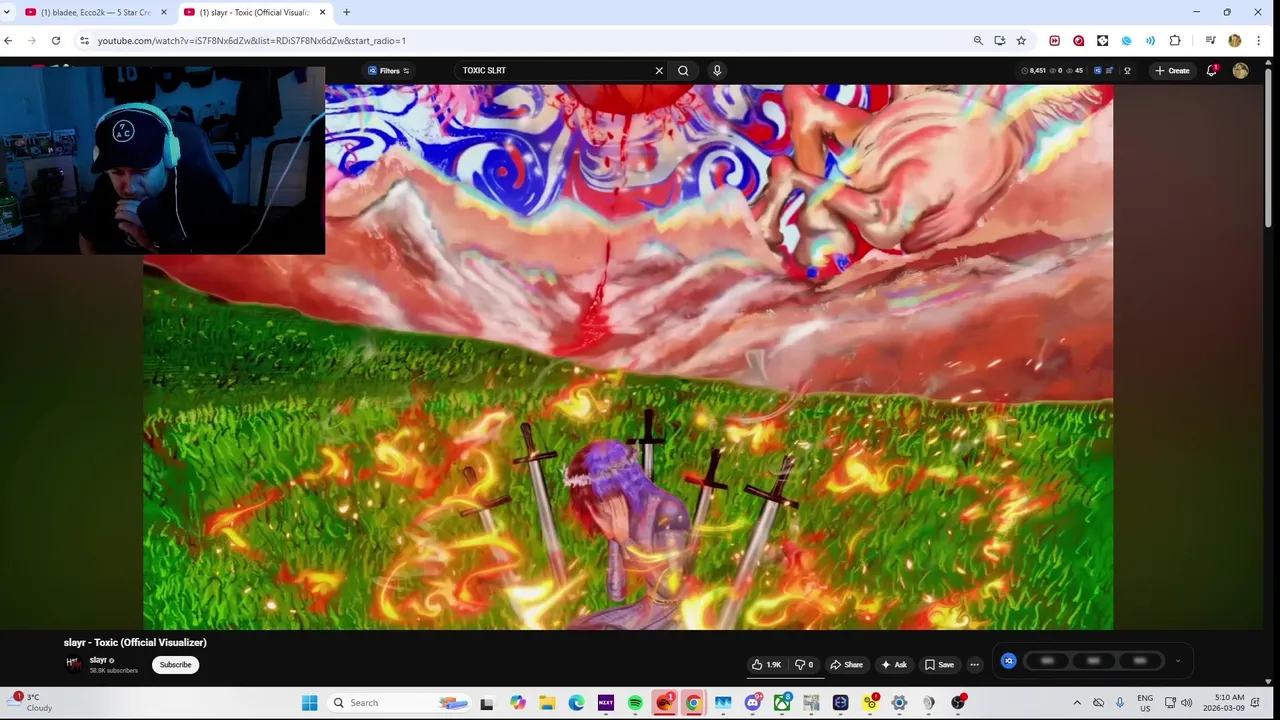Open slayr channel name link

[98, 660]
